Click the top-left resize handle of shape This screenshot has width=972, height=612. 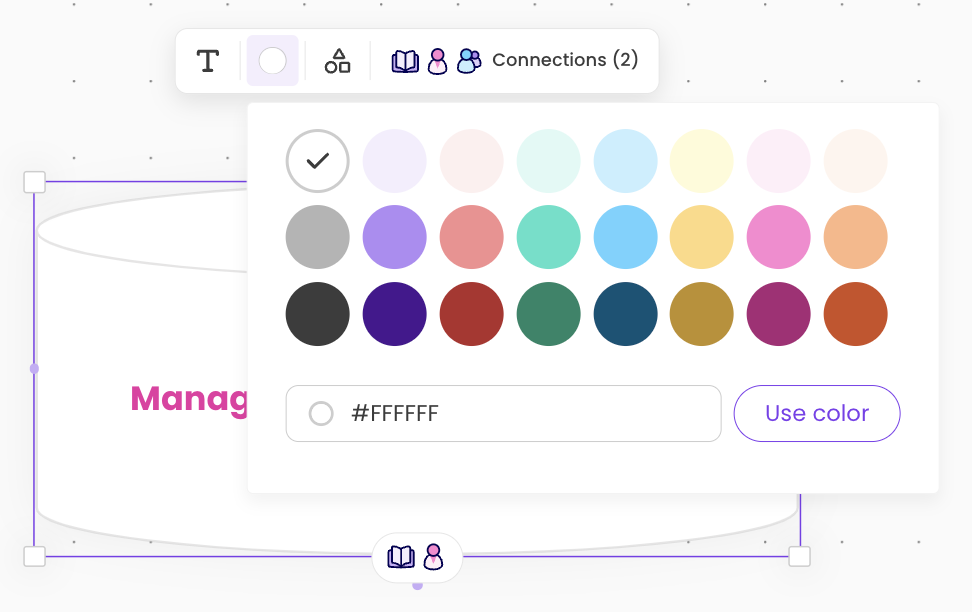35,182
